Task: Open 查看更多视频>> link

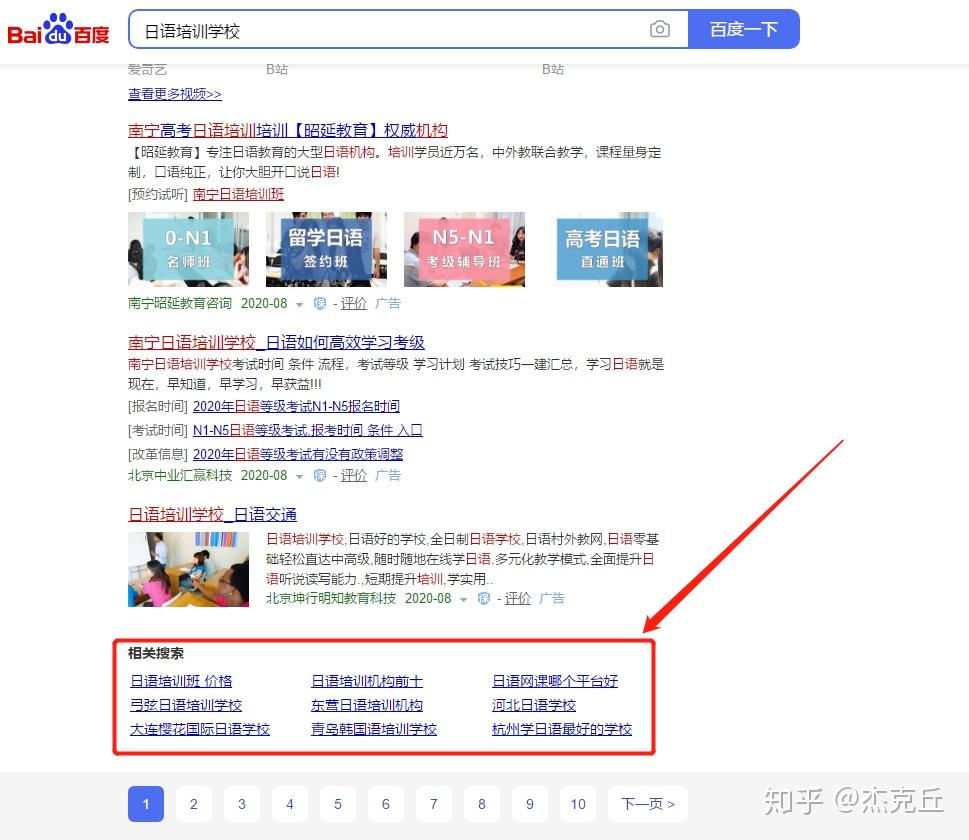Action: tap(174, 94)
